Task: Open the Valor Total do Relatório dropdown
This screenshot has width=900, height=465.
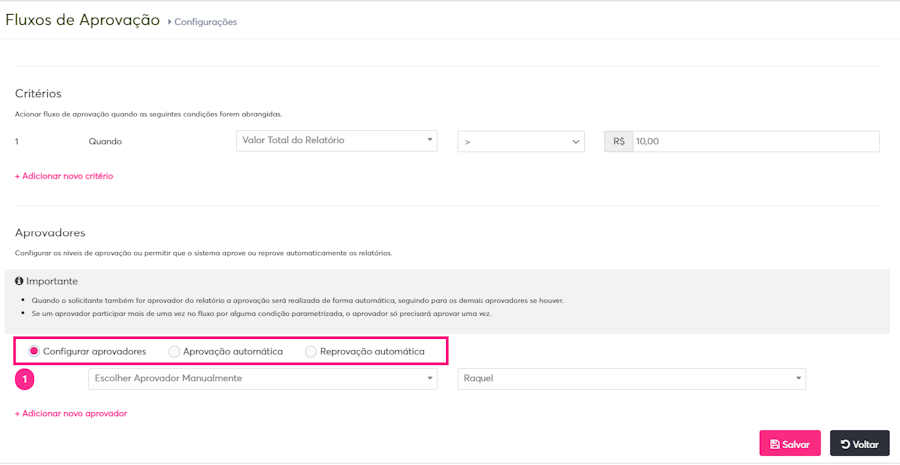Action: coord(337,141)
